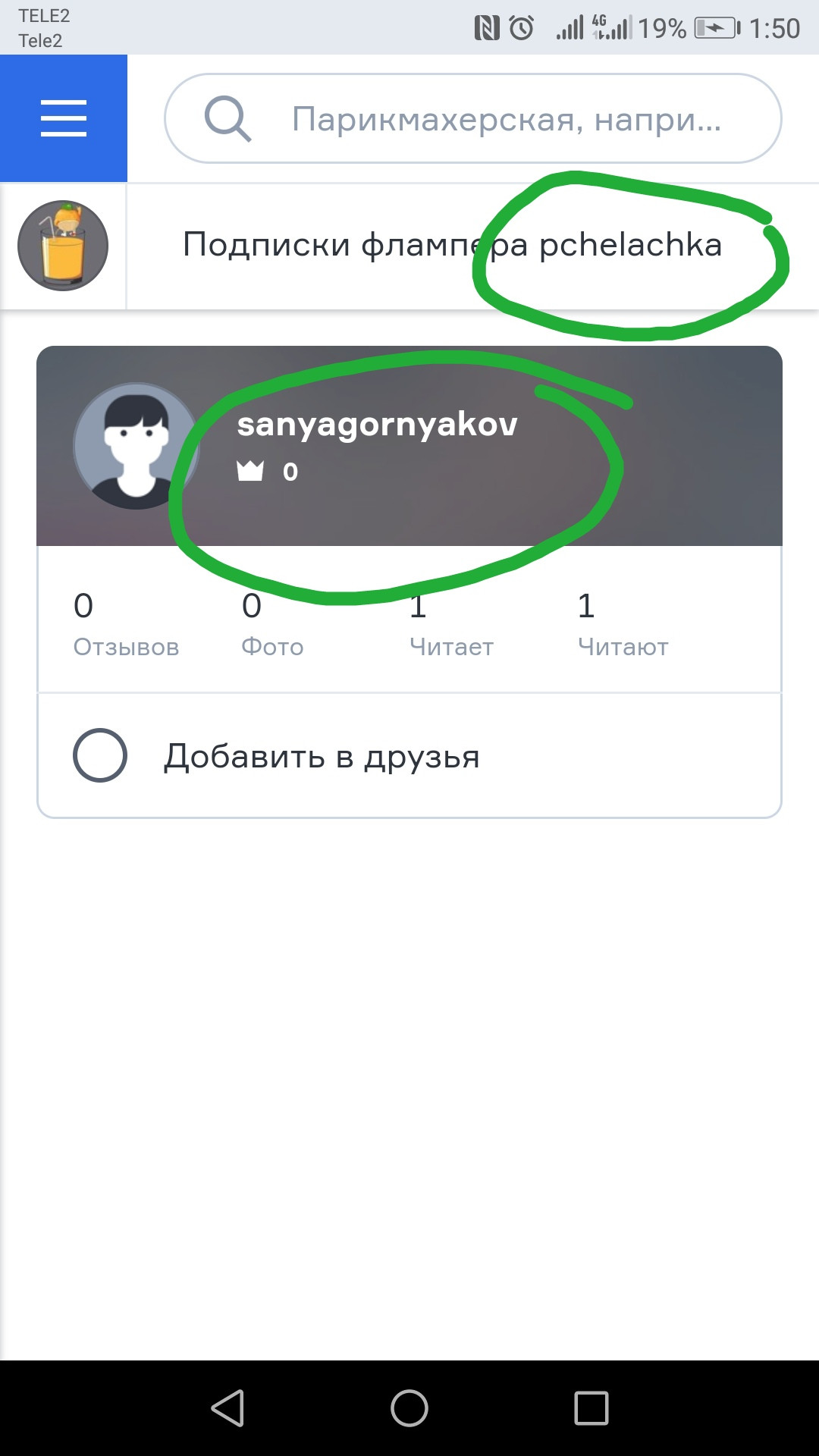This screenshot has width=819, height=1456.
Task: Open sanyagornyakov's default avatar
Action: [x=136, y=446]
